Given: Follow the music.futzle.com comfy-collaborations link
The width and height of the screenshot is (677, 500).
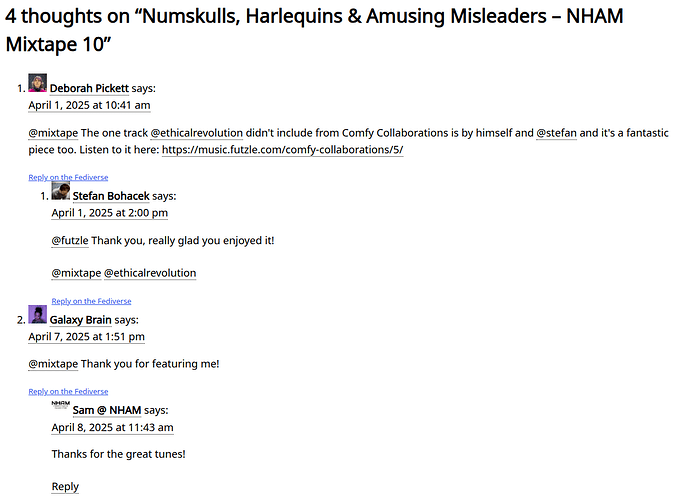Looking at the screenshot, I should 282,150.
